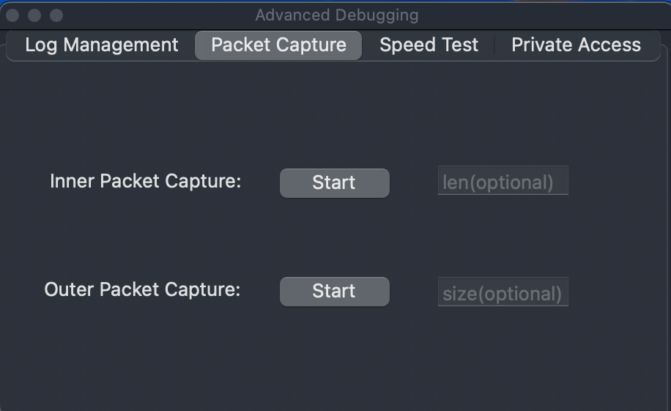Viewport: 671px width, 411px height.
Task: Click the size(optional) input field
Action: pyautogui.click(x=503, y=293)
